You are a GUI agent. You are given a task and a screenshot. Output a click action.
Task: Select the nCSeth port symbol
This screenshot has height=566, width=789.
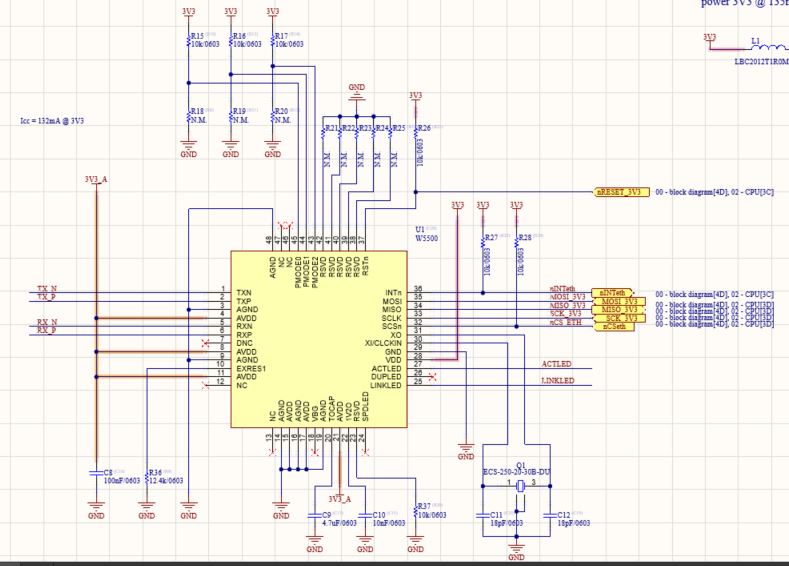click(x=613, y=327)
